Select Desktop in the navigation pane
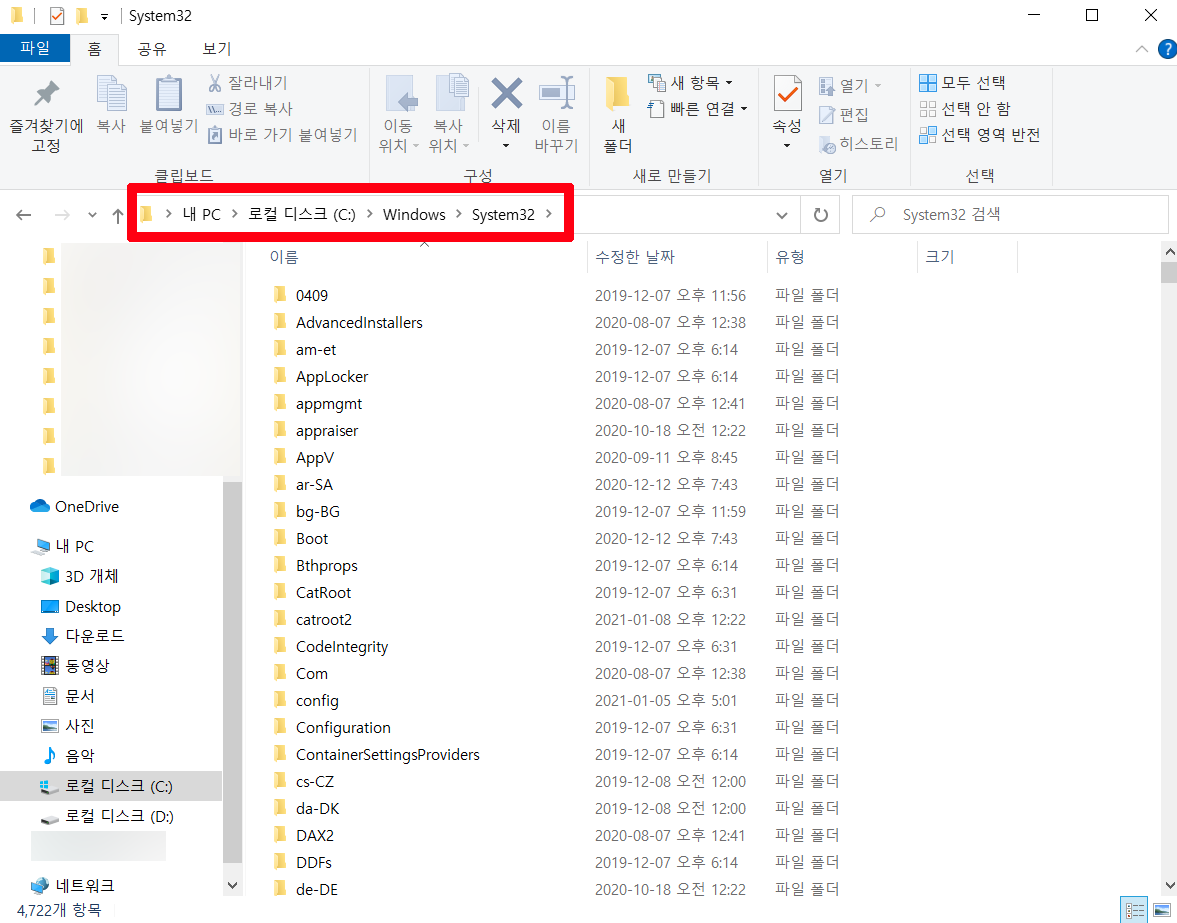This screenshot has height=923, width=1177. 80,606
